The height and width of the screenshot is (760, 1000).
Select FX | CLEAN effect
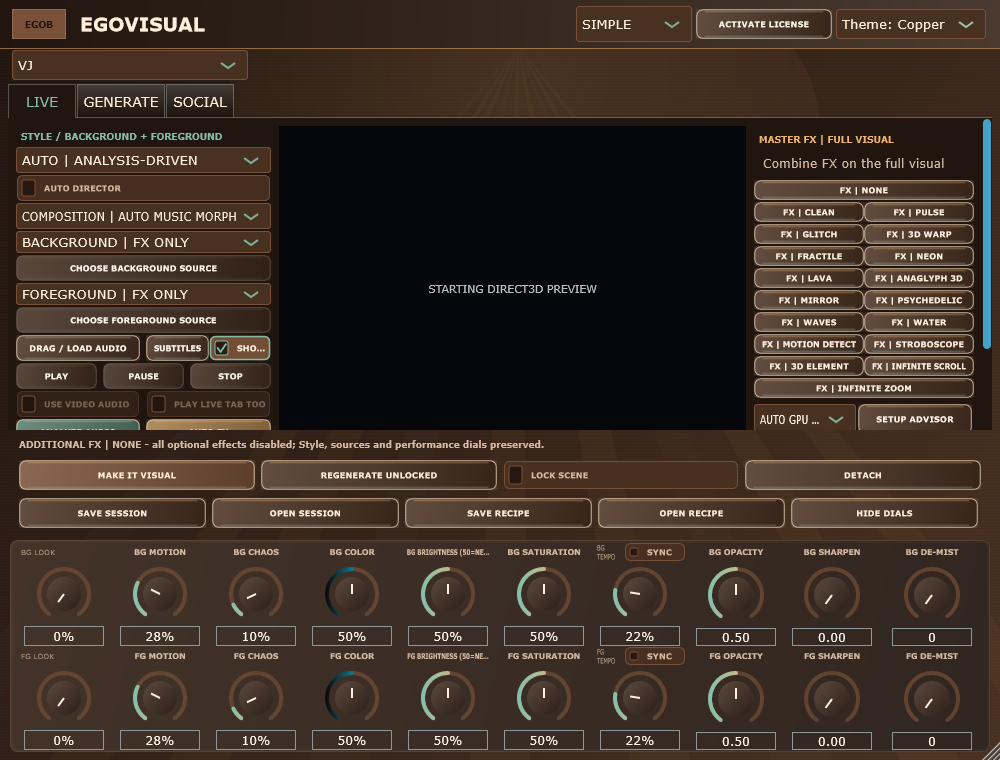click(x=809, y=212)
